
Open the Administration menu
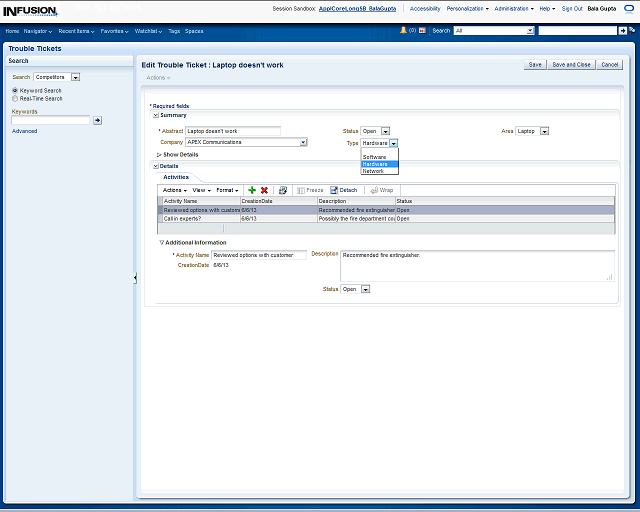tap(514, 8)
